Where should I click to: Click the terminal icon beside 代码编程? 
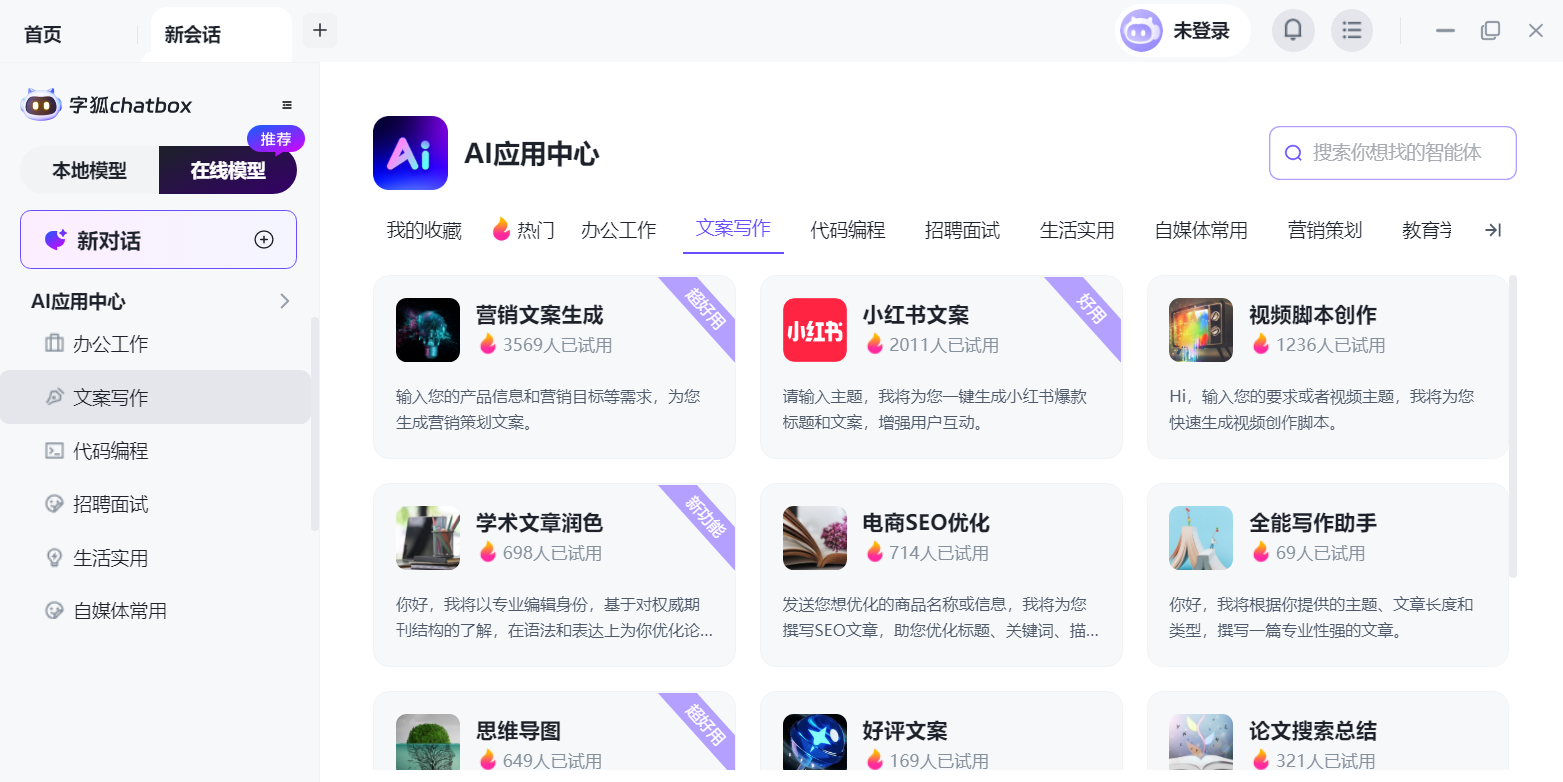(54, 451)
